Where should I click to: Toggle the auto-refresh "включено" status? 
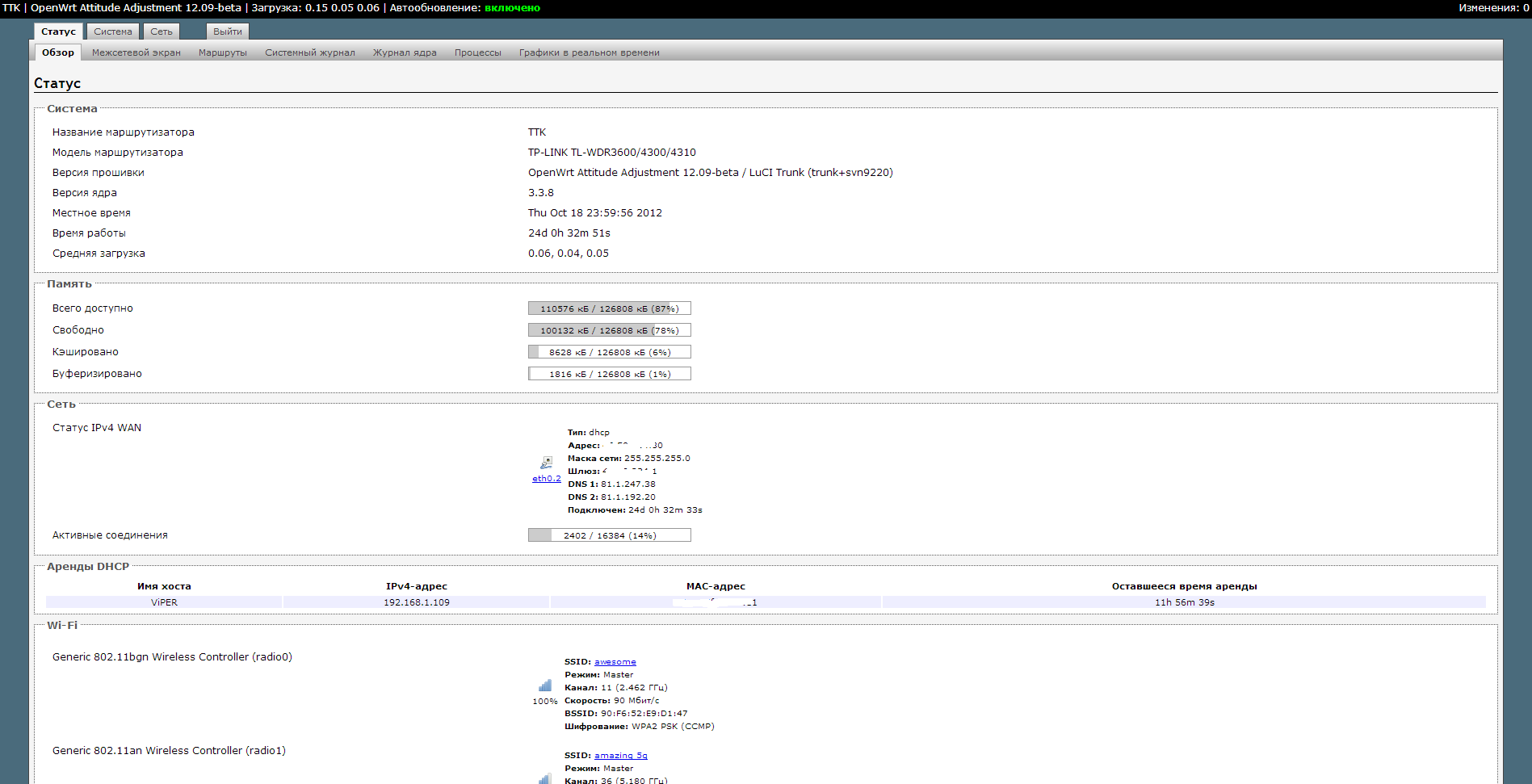[512, 8]
